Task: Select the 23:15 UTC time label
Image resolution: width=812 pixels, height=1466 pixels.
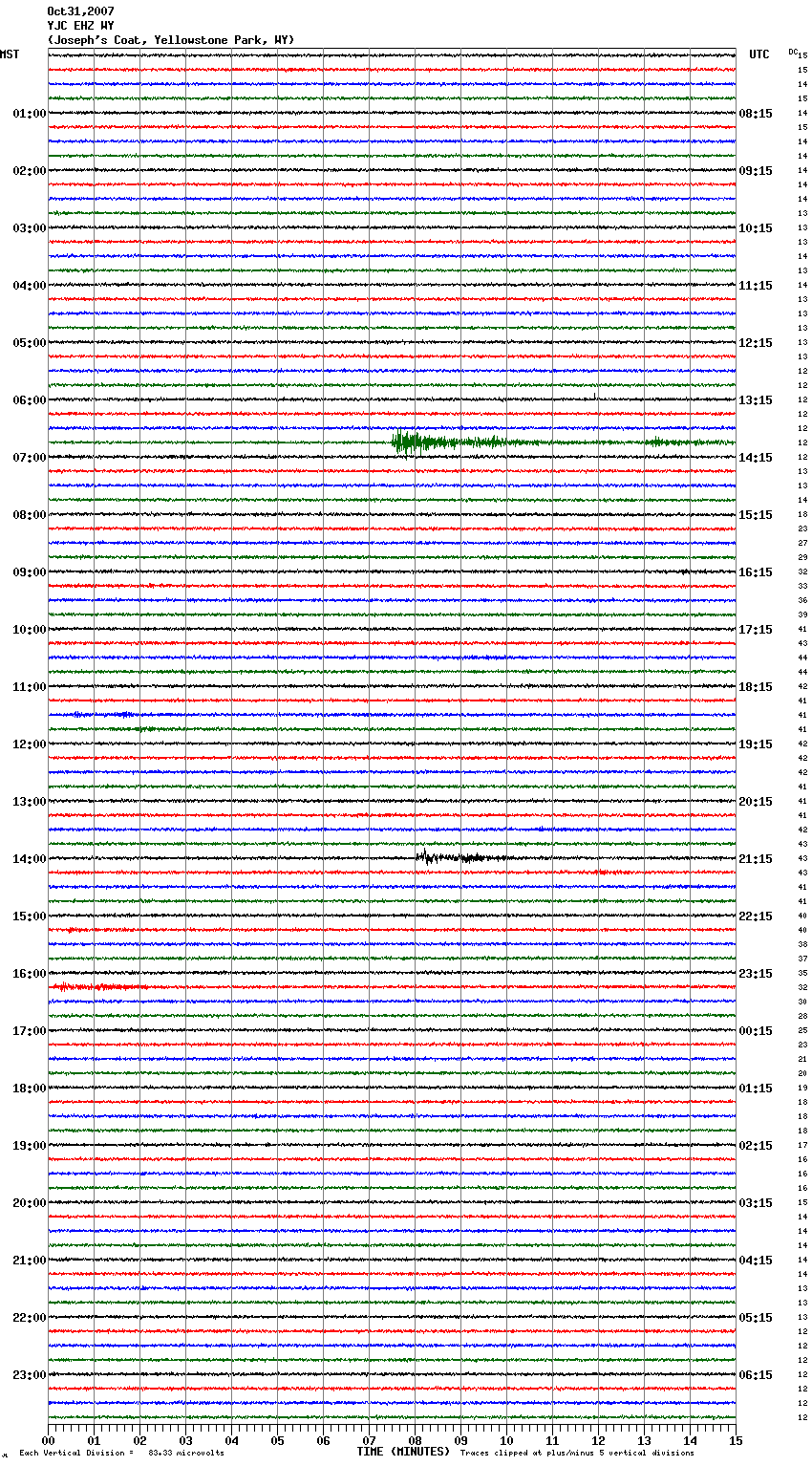Action: pyautogui.click(x=756, y=974)
